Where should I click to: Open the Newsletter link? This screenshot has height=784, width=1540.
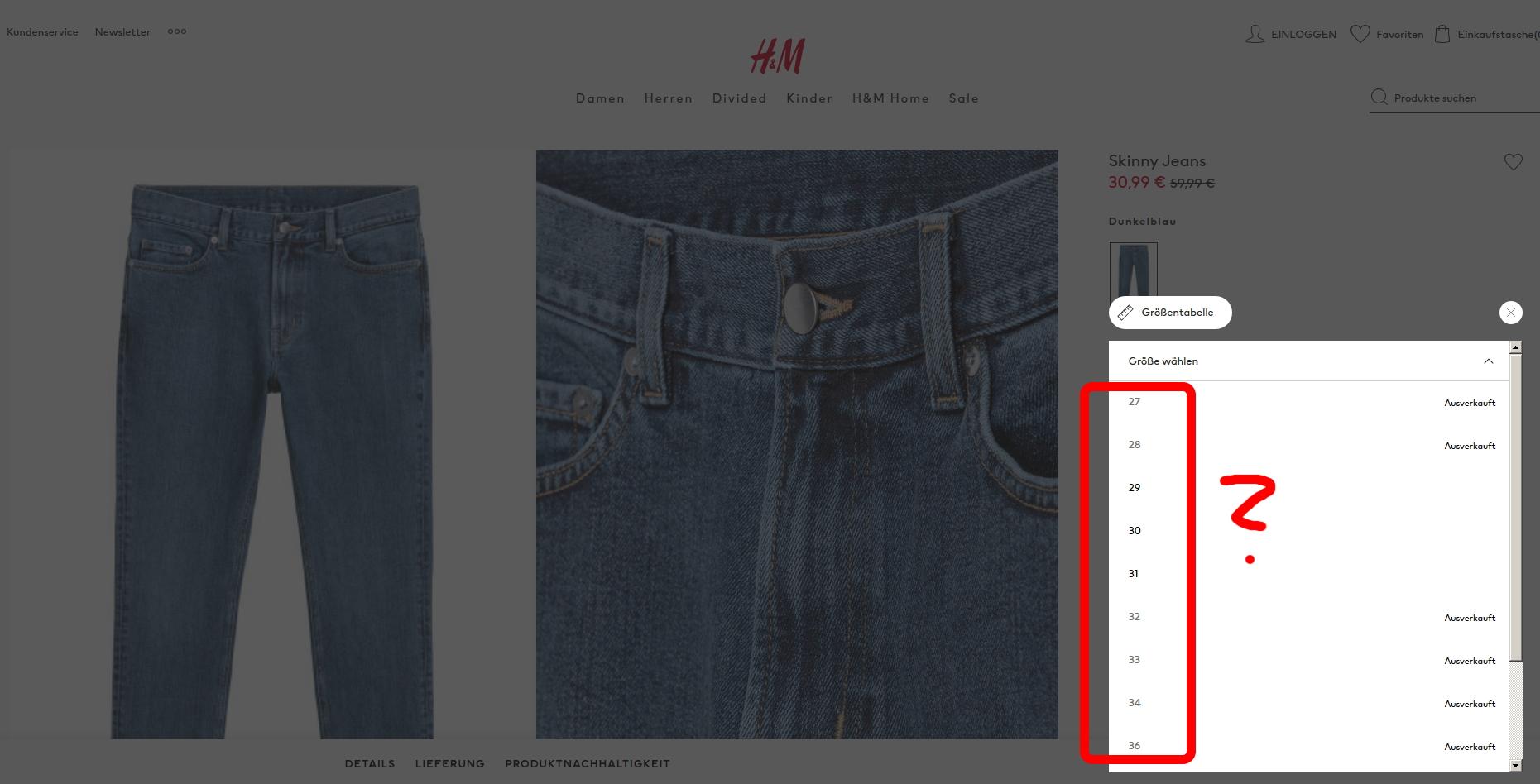(122, 32)
